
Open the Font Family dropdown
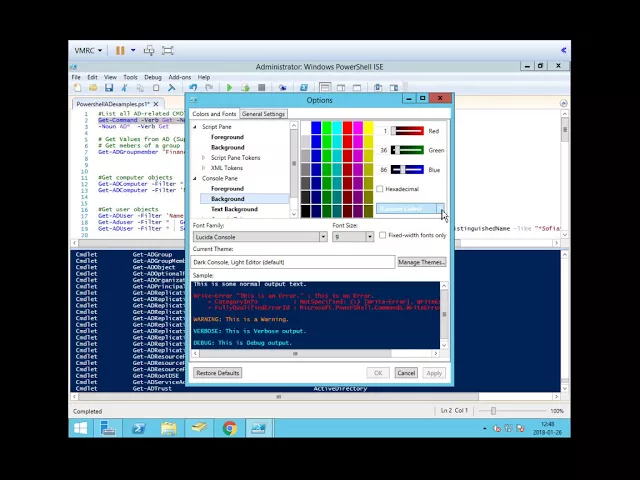(323, 237)
